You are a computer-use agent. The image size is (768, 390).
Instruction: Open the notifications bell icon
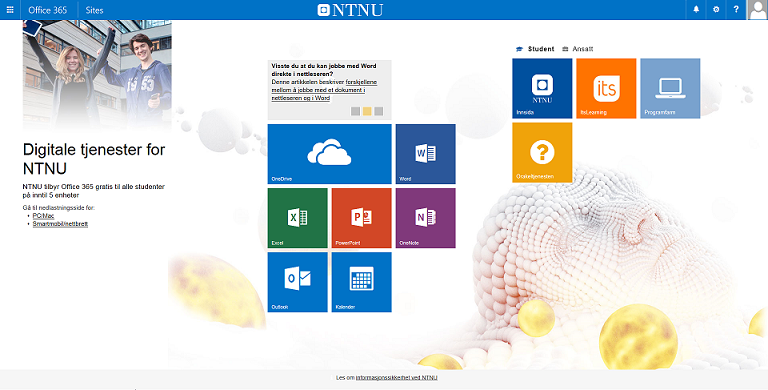(x=696, y=10)
